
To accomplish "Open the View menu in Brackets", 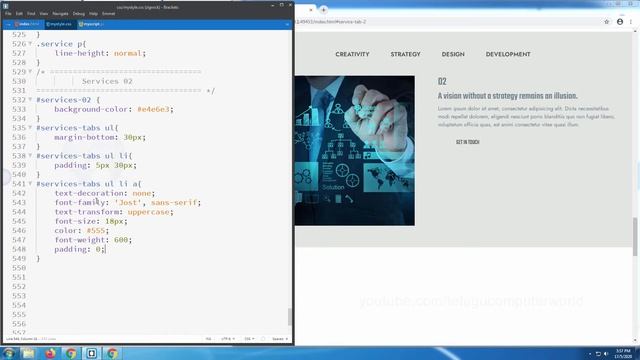I will pos(44,13).
